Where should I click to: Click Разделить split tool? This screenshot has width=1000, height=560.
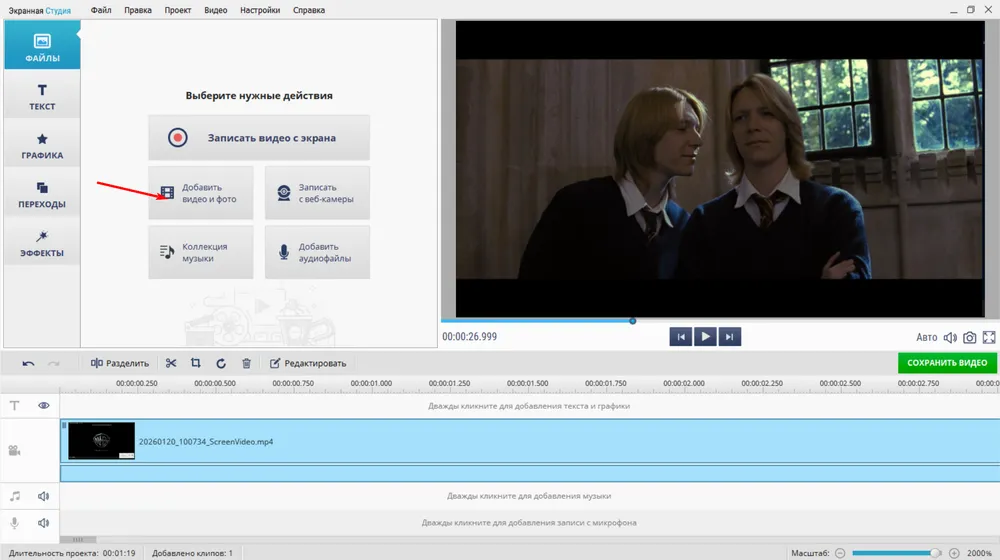[119, 363]
